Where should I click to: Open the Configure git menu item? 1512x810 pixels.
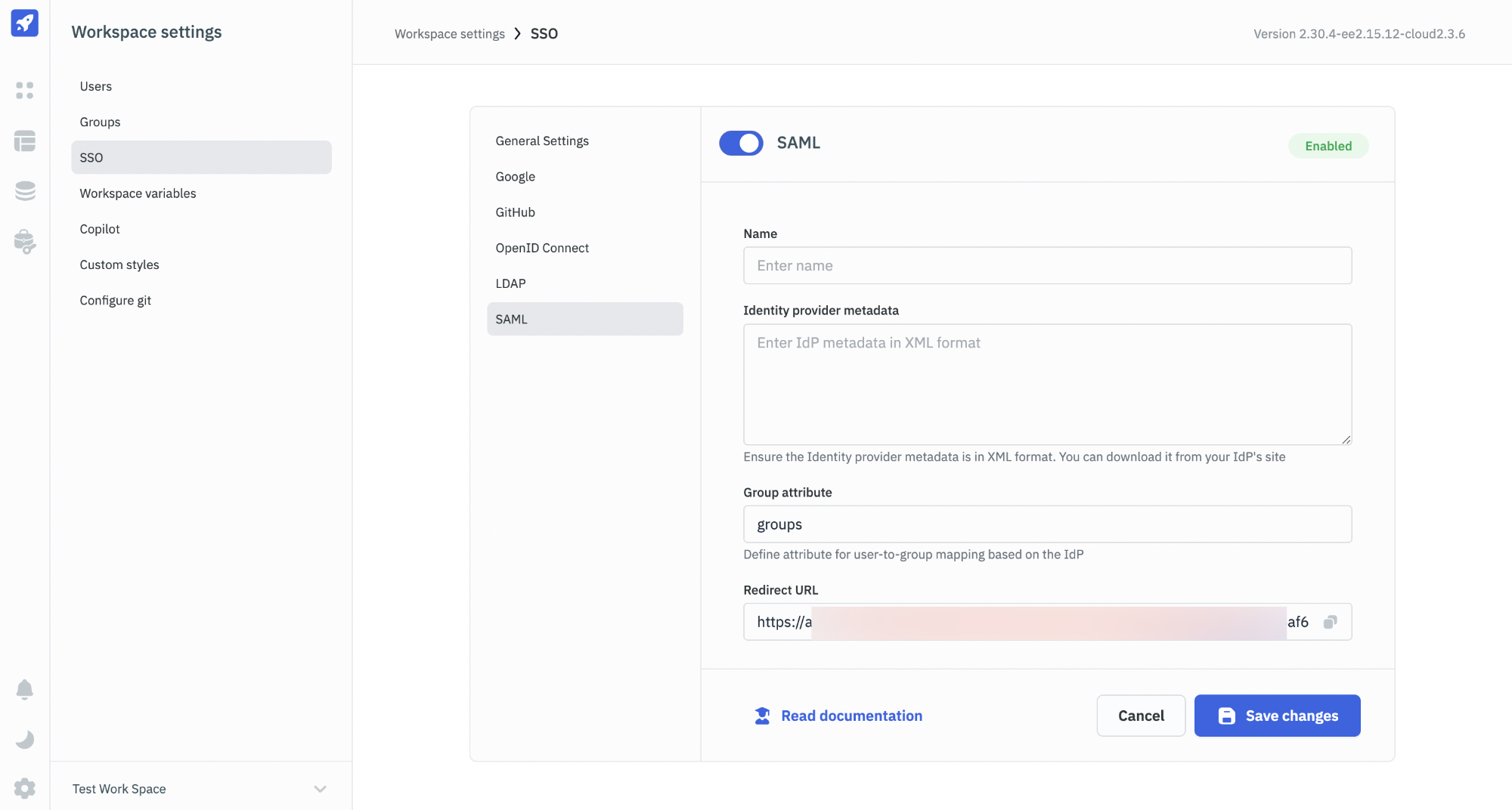coord(115,300)
